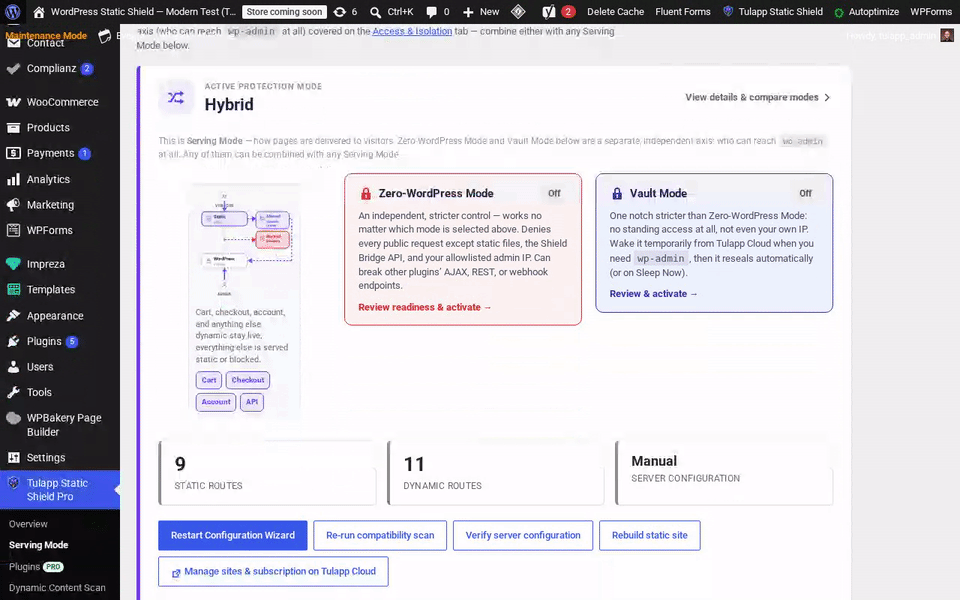Select Tulapp Static Shield Pro sidebar item
960x600 pixels.
[x=60, y=490]
